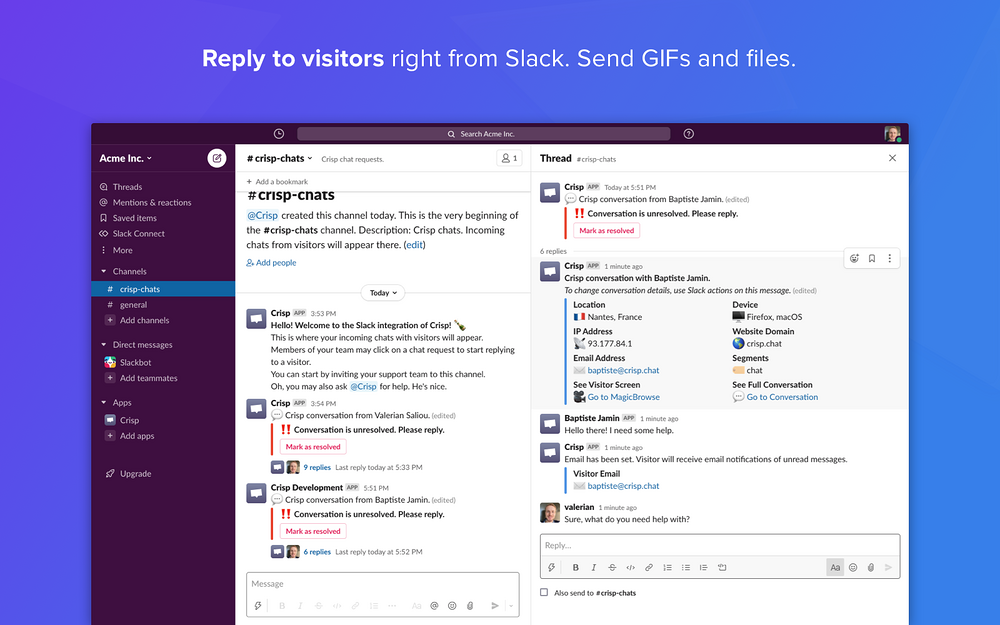Image resolution: width=1000 pixels, height=625 pixels.
Task: Open the user profile avatar at top right
Action: pos(892,134)
